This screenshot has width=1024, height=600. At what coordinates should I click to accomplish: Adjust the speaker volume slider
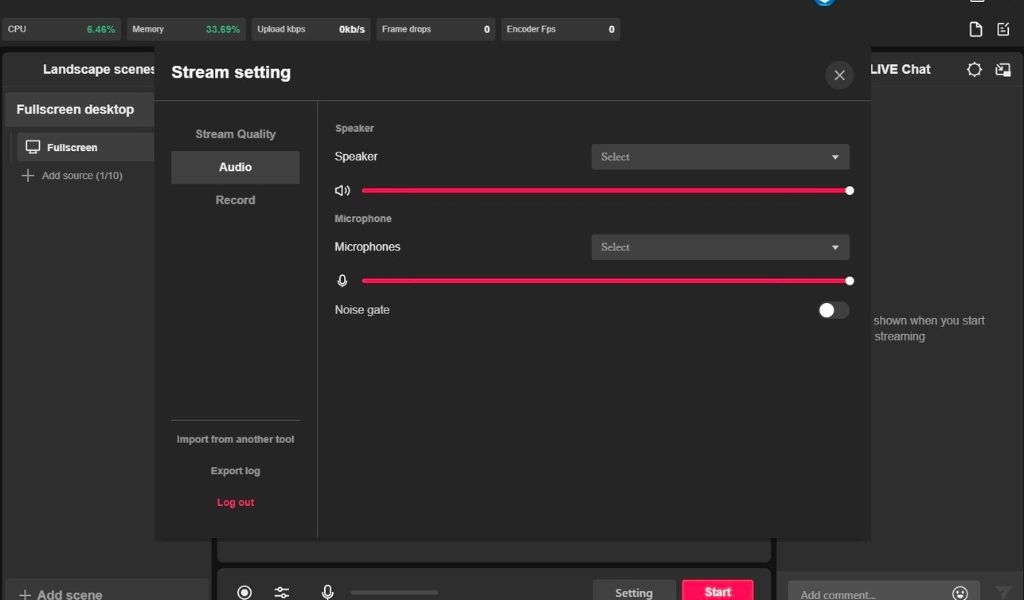coord(605,191)
